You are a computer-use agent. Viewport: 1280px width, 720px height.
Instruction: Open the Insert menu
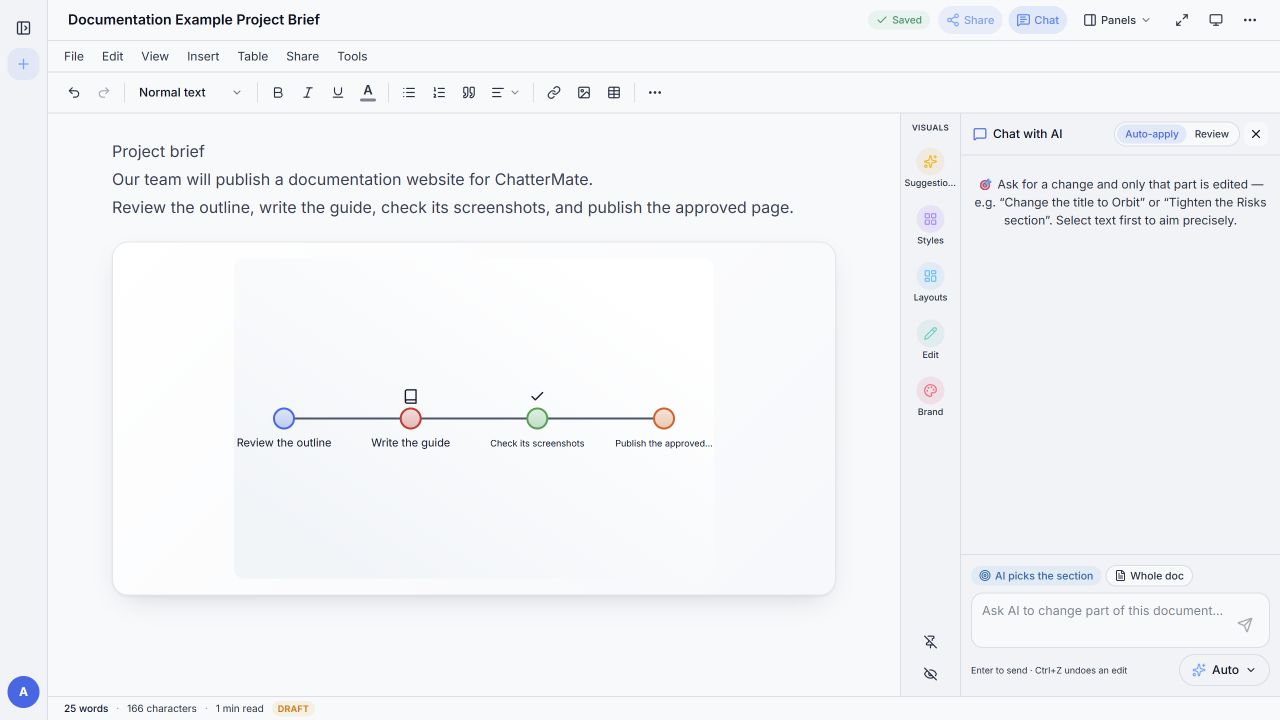coord(203,56)
